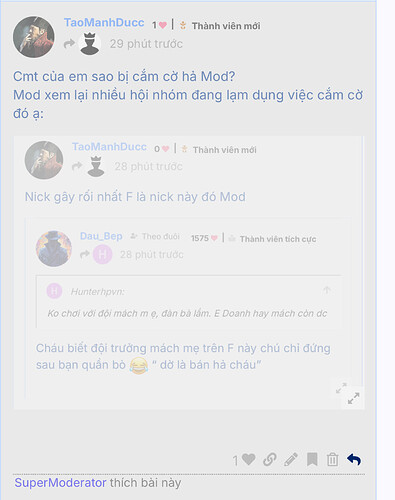Screen dimensions: 395x500
Task: Bookmark this post
Action: tap(312, 459)
